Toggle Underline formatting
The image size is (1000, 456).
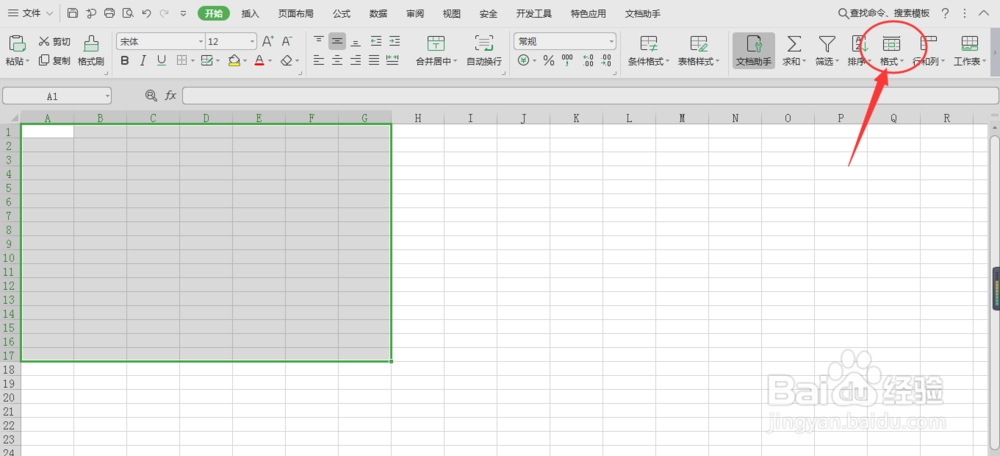click(x=162, y=61)
